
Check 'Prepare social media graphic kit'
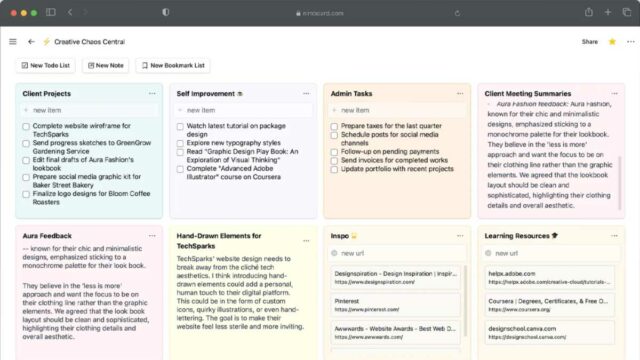[26, 178]
